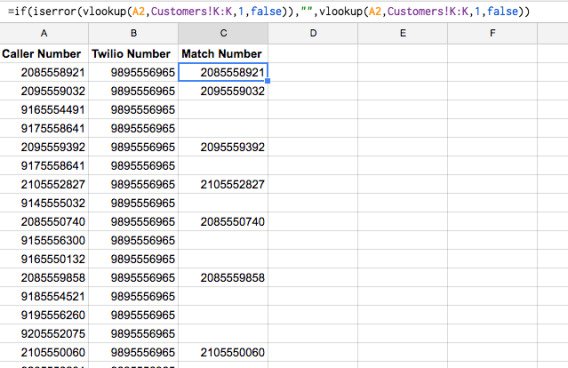Select caller number 2085559858 in column A
The width and height of the screenshot is (568, 368).
[44, 278]
